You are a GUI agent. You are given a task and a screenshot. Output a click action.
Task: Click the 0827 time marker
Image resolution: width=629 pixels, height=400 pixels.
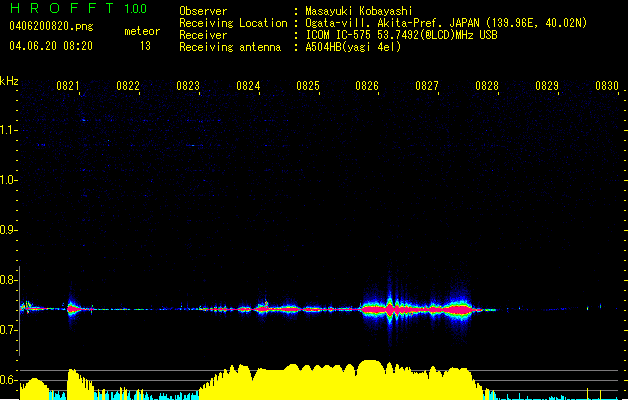tap(427, 86)
